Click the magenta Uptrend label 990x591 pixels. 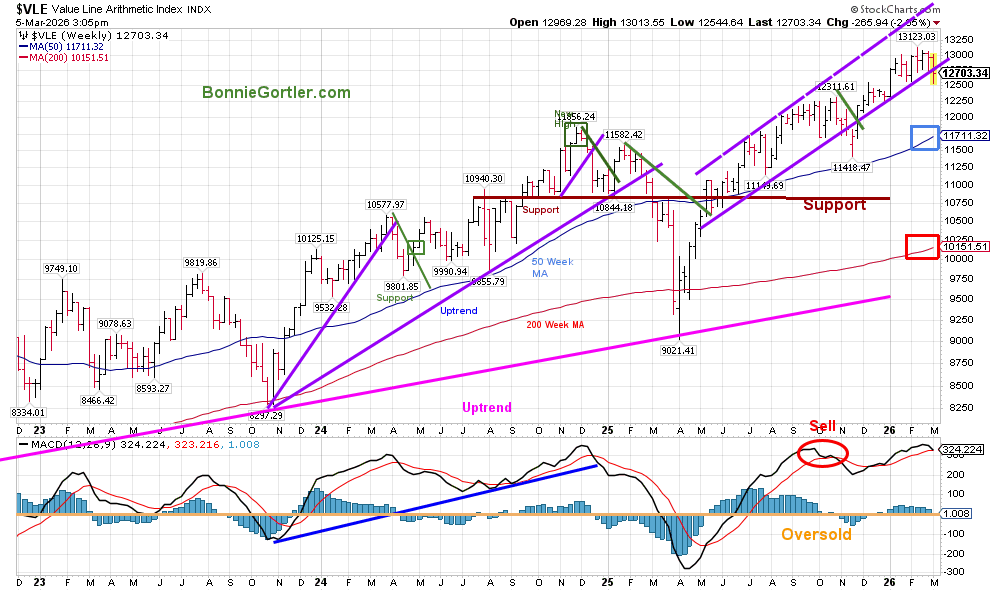click(x=486, y=407)
